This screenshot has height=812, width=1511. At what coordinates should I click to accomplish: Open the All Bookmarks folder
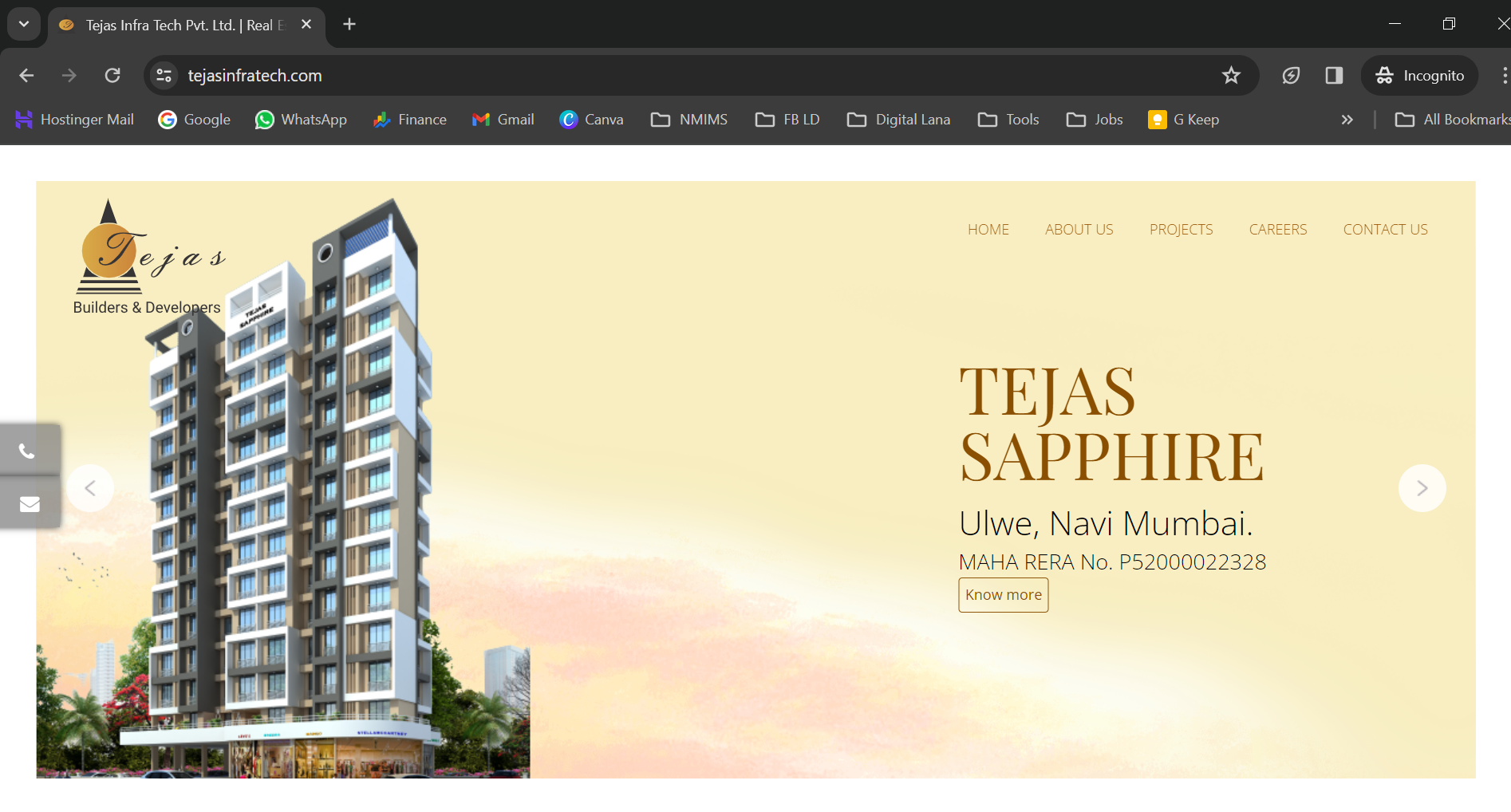1452,120
